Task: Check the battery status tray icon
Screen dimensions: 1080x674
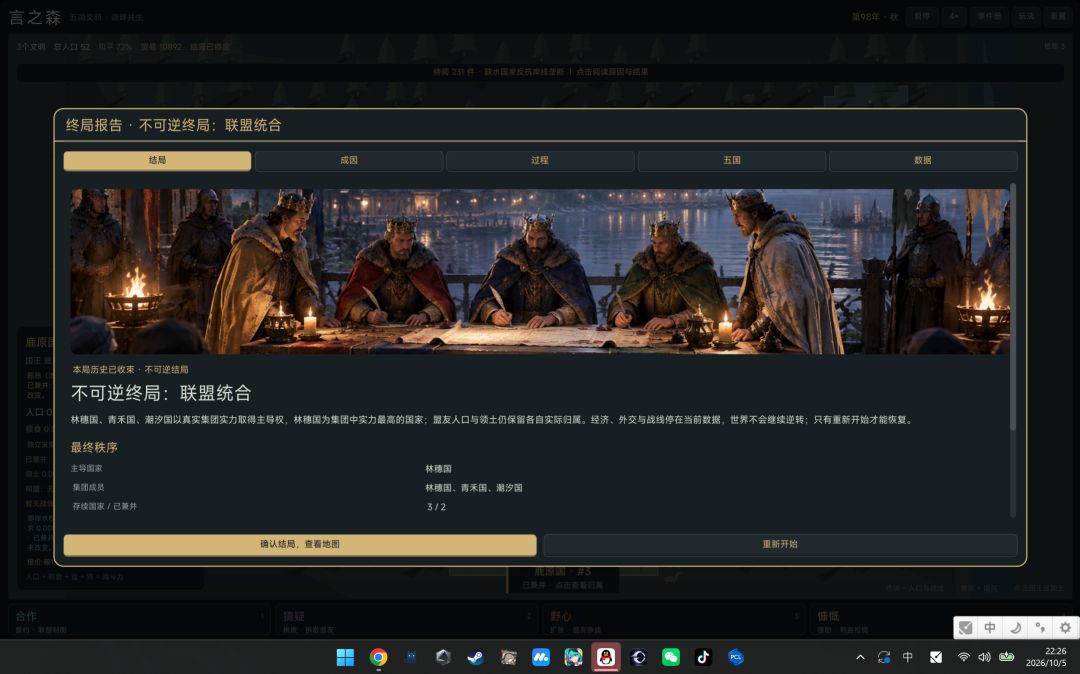Action: tap(1006, 657)
